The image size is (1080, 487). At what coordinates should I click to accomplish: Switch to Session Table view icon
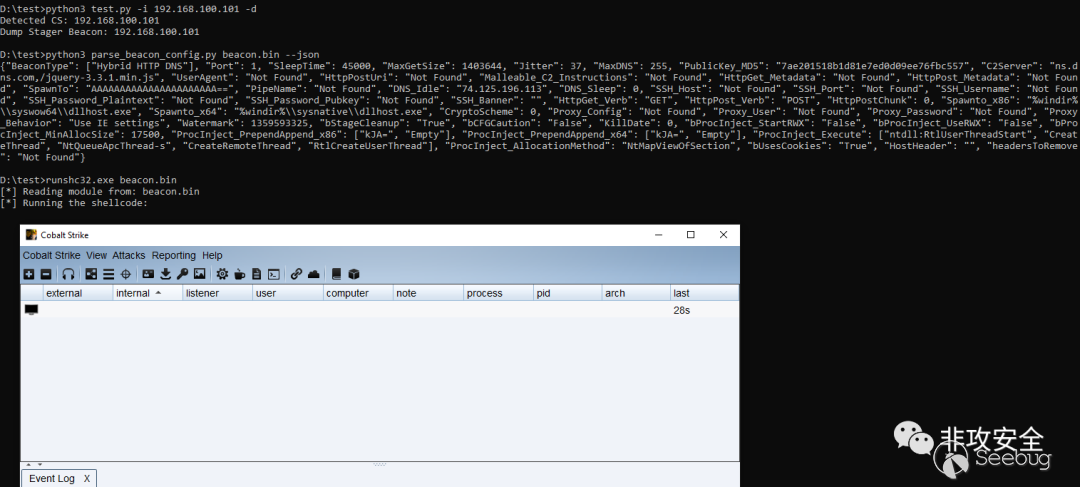click(x=109, y=274)
